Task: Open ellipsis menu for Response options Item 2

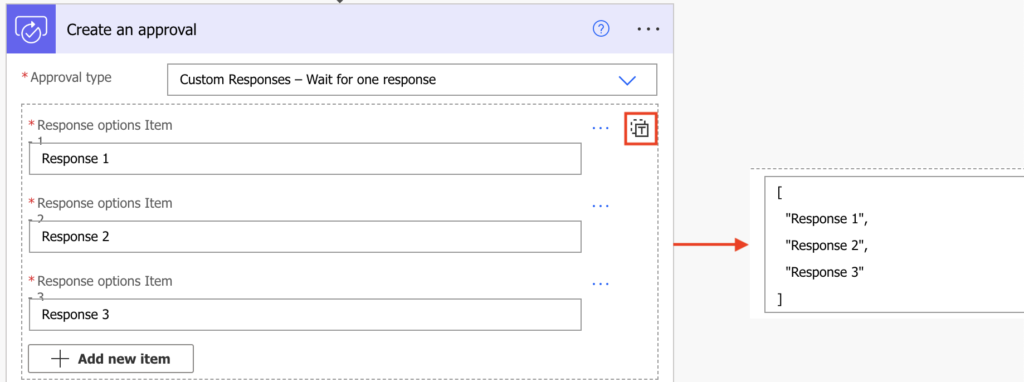Action: click(x=600, y=206)
